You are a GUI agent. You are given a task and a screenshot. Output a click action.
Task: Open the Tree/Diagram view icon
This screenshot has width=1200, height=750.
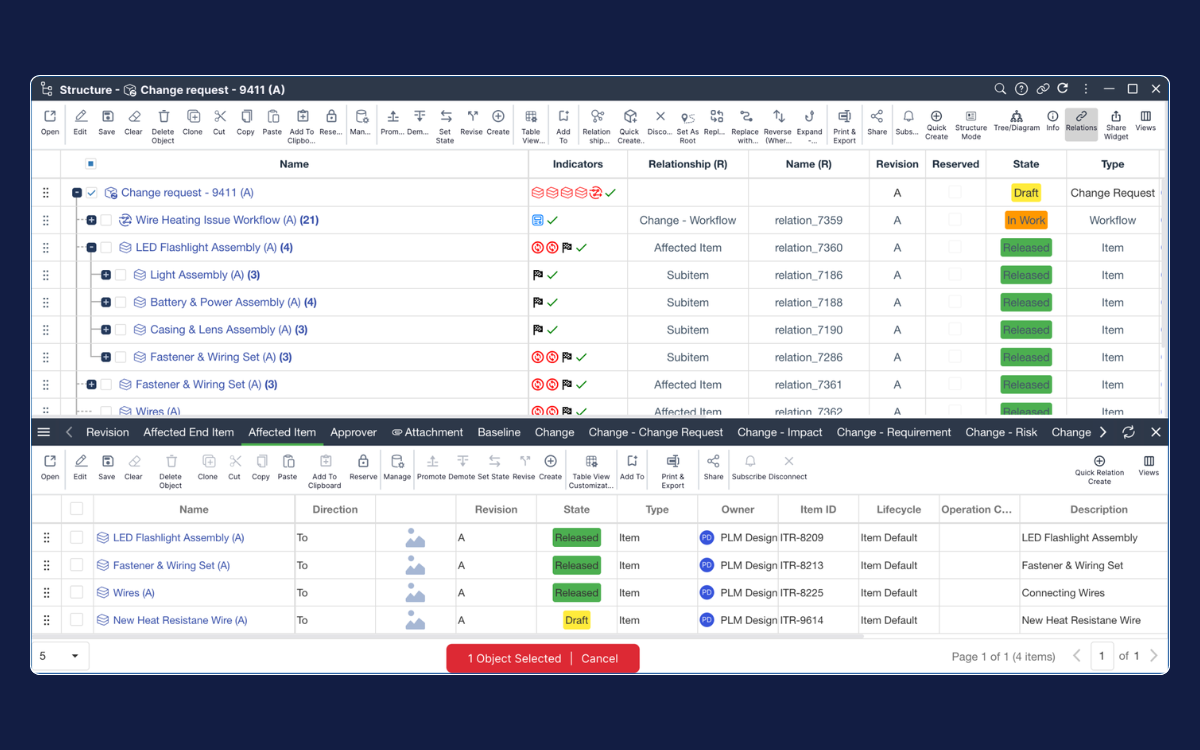(1016, 118)
